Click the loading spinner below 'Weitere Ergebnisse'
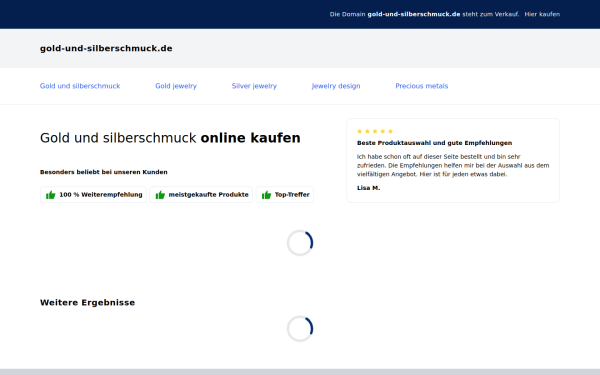This screenshot has height=375, width=600. [300, 329]
